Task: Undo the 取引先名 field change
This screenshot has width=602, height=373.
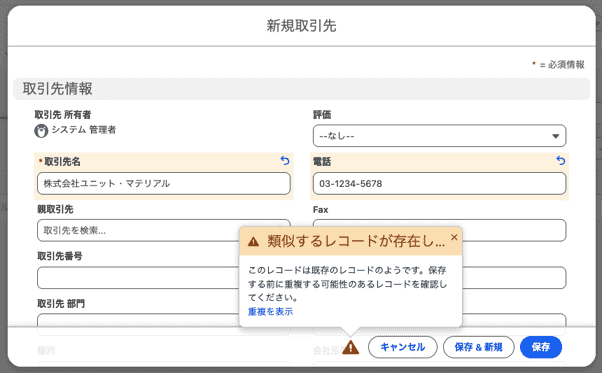Action: tap(285, 160)
